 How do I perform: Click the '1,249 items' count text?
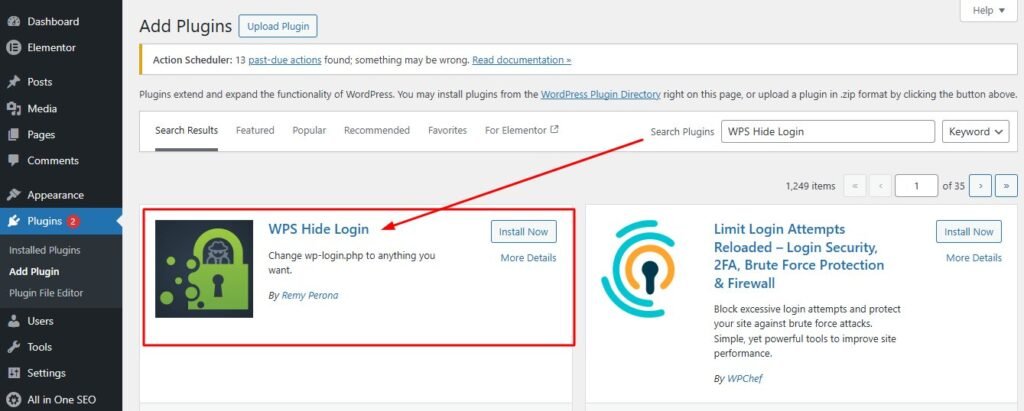click(810, 186)
